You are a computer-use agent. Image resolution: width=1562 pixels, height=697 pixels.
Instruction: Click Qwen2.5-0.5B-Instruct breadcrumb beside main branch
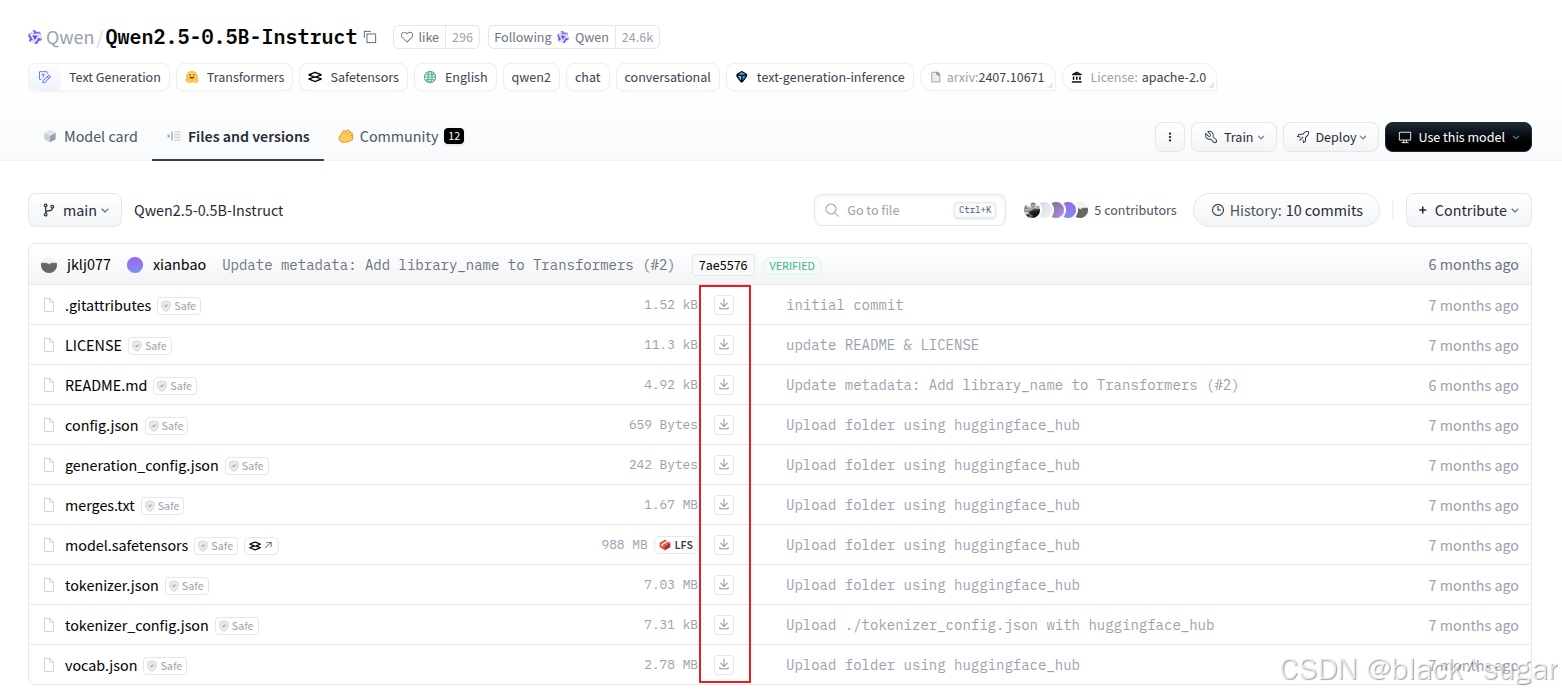(x=209, y=210)
